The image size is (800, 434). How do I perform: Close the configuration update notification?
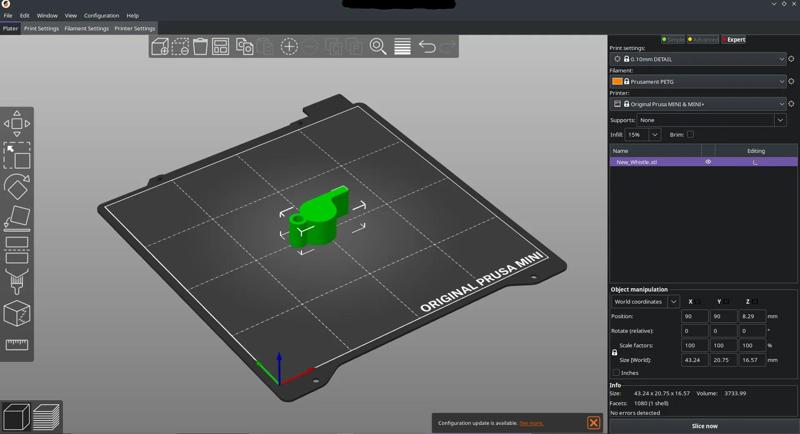(593, 423)
